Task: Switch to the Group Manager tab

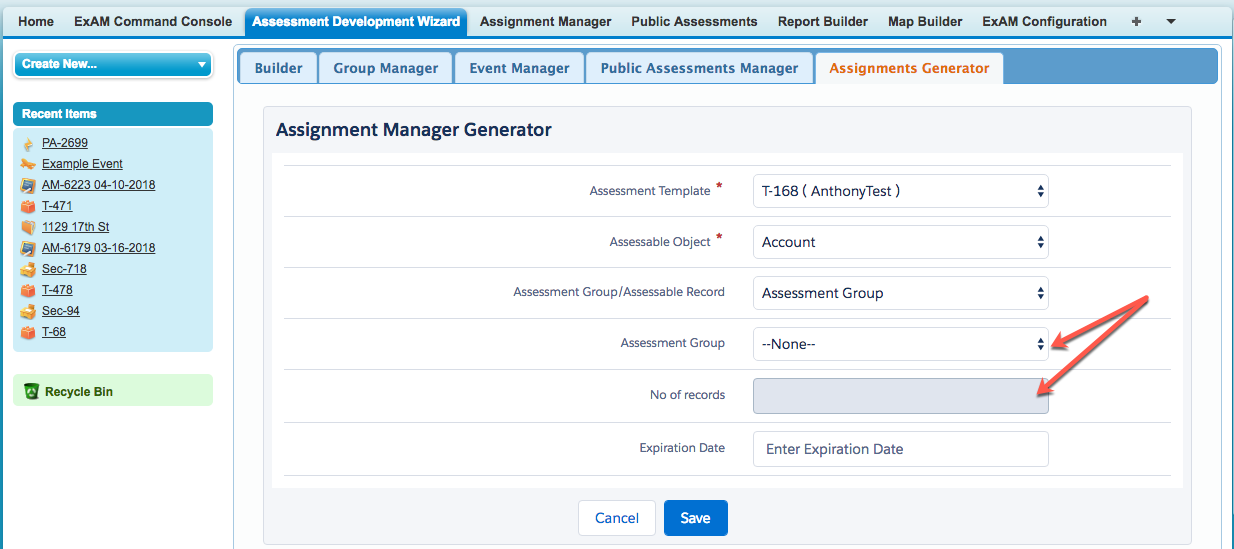Action: 386,68
